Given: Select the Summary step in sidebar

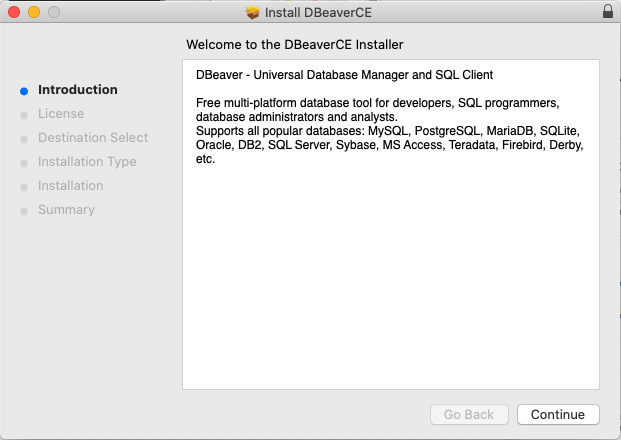Looking at the screenshot, I should (66, 210).
